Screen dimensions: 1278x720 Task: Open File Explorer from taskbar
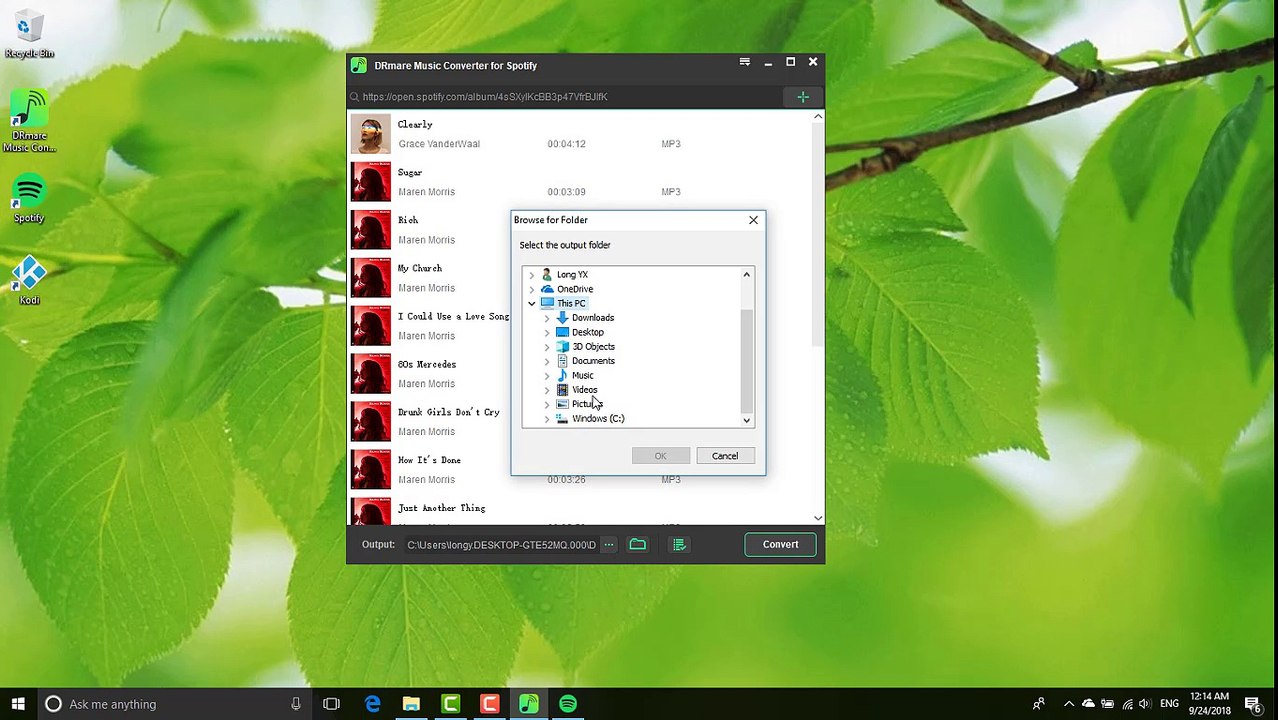411,704
